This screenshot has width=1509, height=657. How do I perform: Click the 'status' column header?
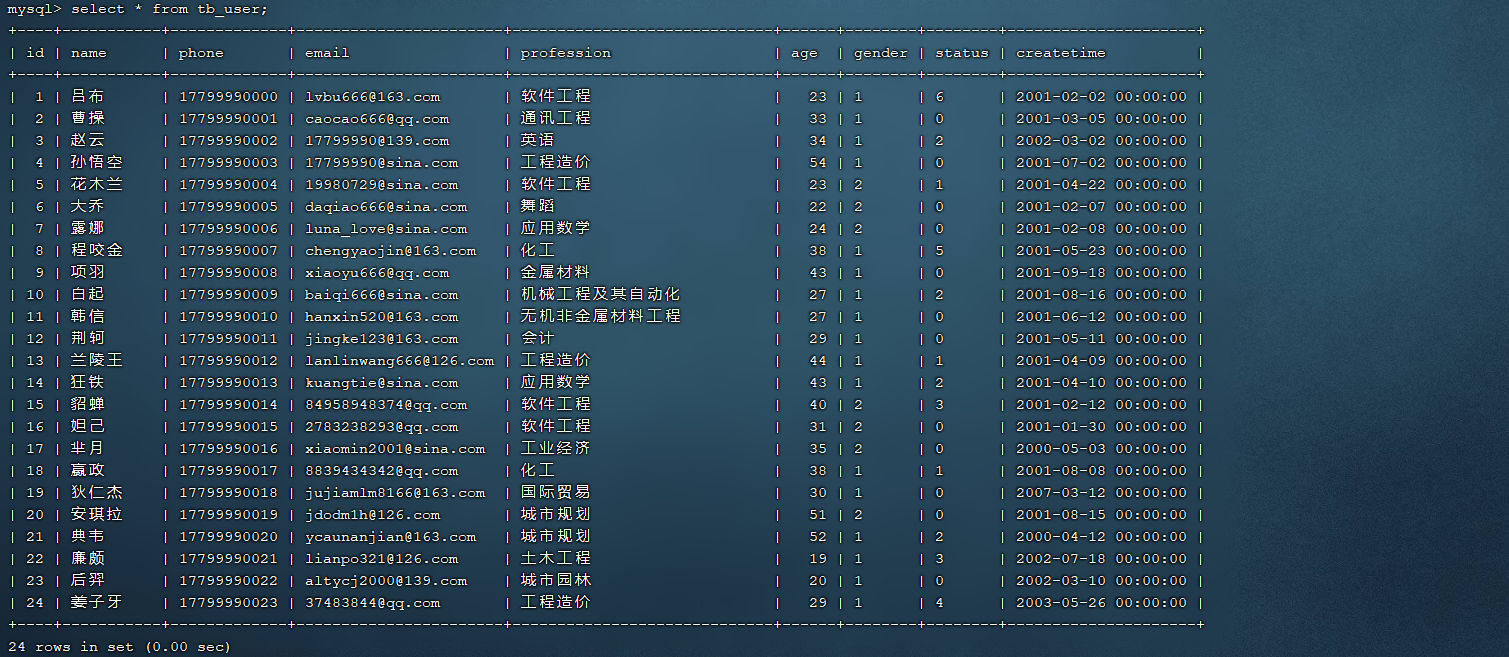pyautogui.click(x=961, y=53)
